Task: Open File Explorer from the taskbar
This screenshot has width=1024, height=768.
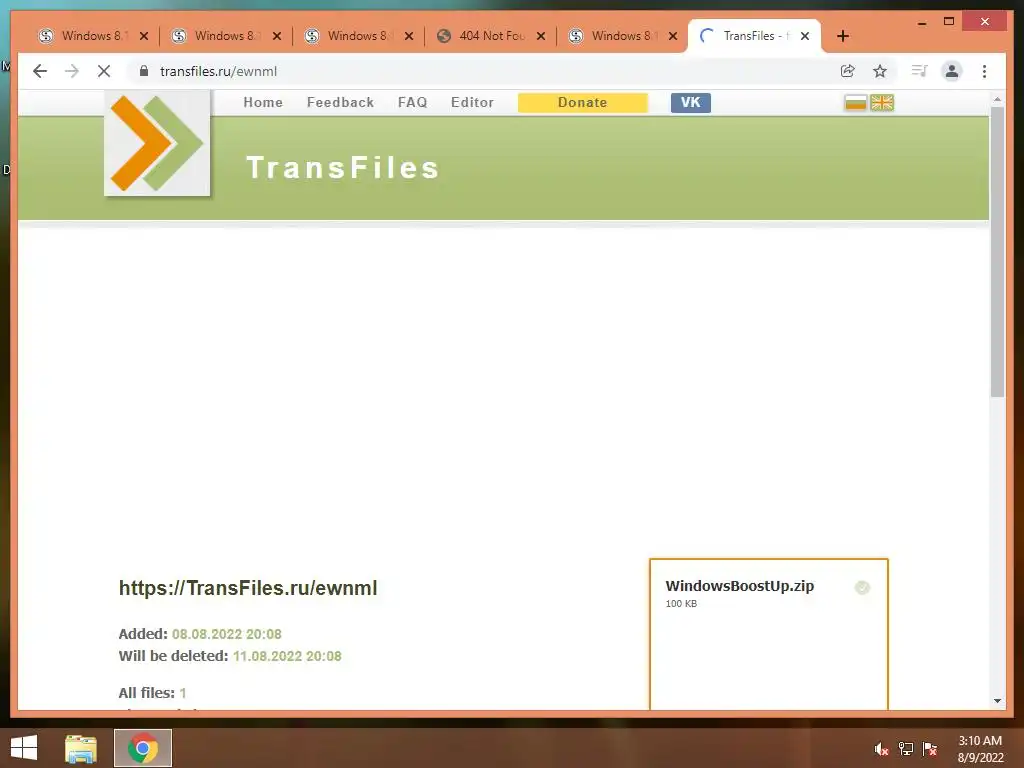Action: pos(81,748)
